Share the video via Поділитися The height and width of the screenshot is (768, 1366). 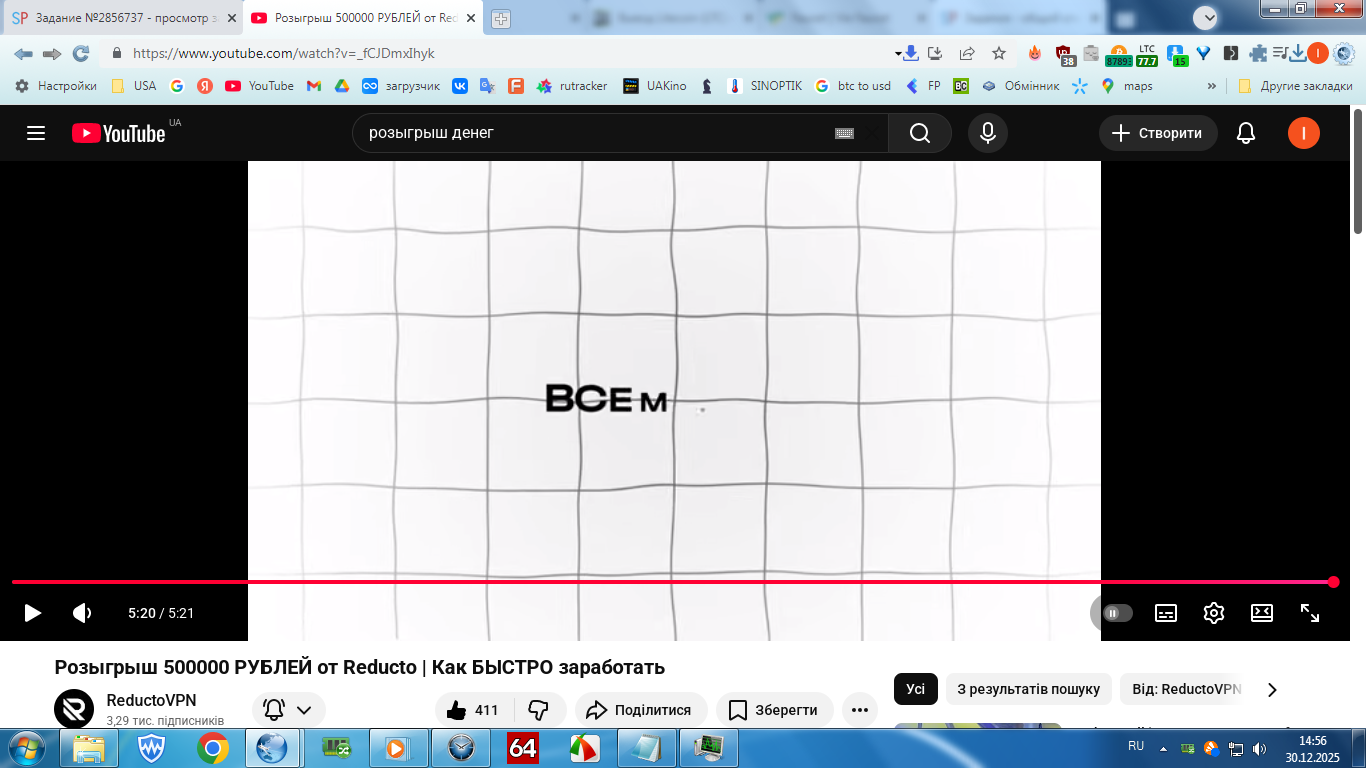coord(641,710)
